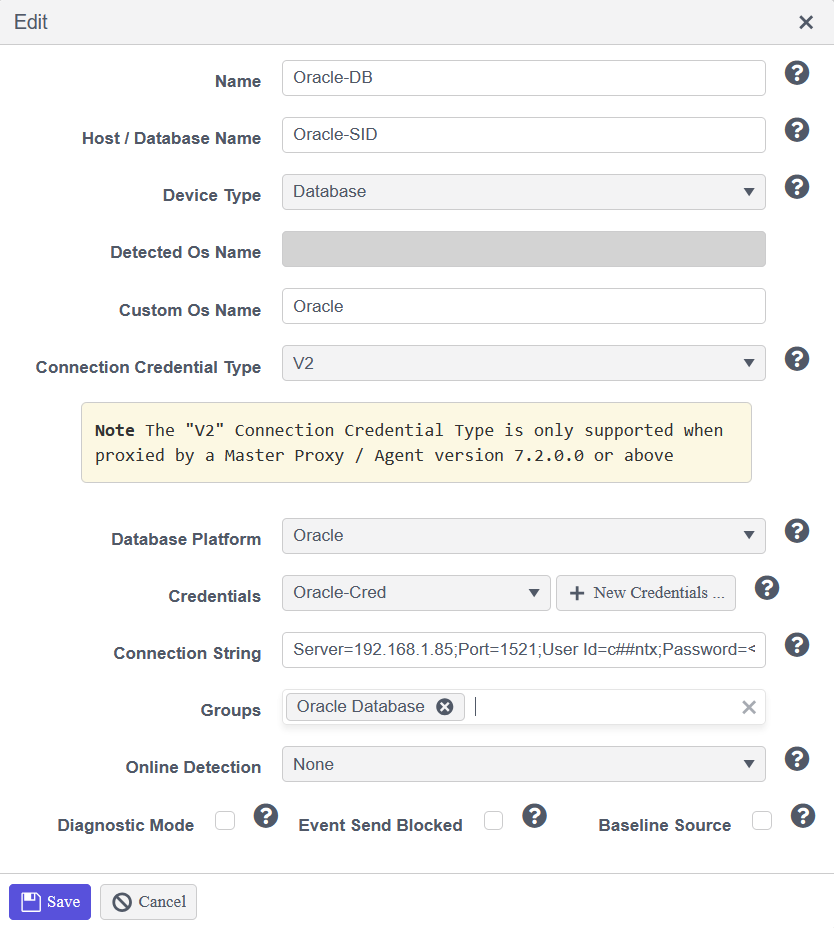This screenshot has height=928, width=834.
Task: Remove the Oracle Database group tag
Action: 445,707
